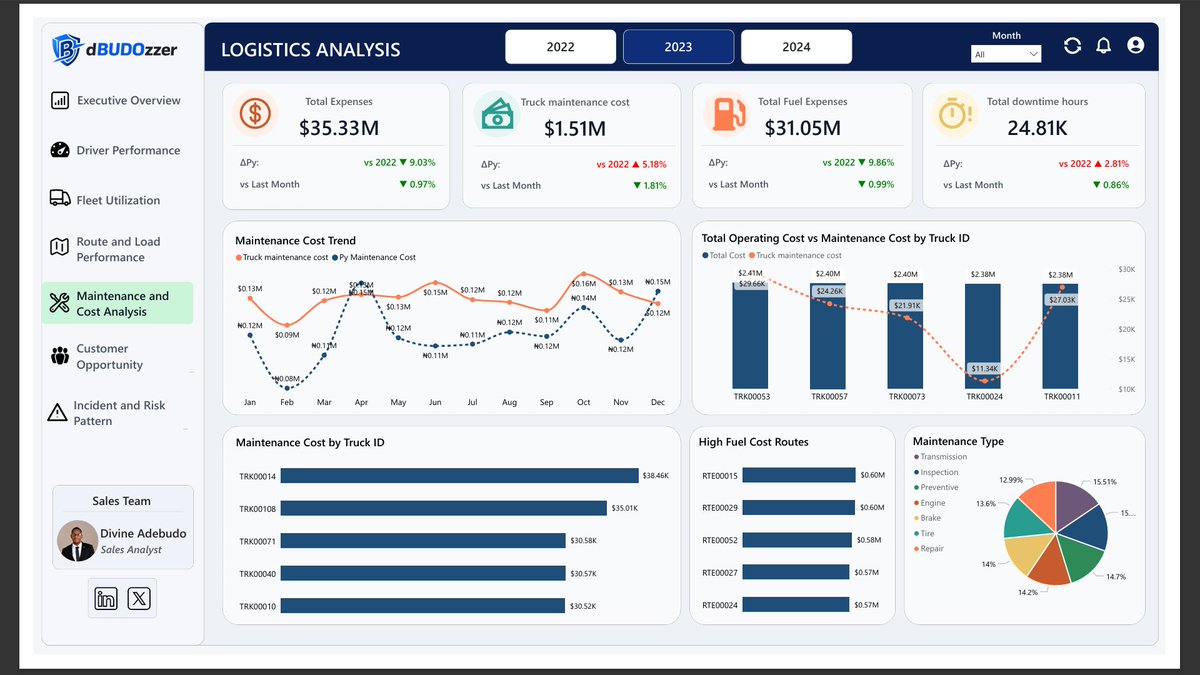This screenshot has width=1200, height=675.
Task: Click the Inspection legend entry
Action: tap(936, 472)
